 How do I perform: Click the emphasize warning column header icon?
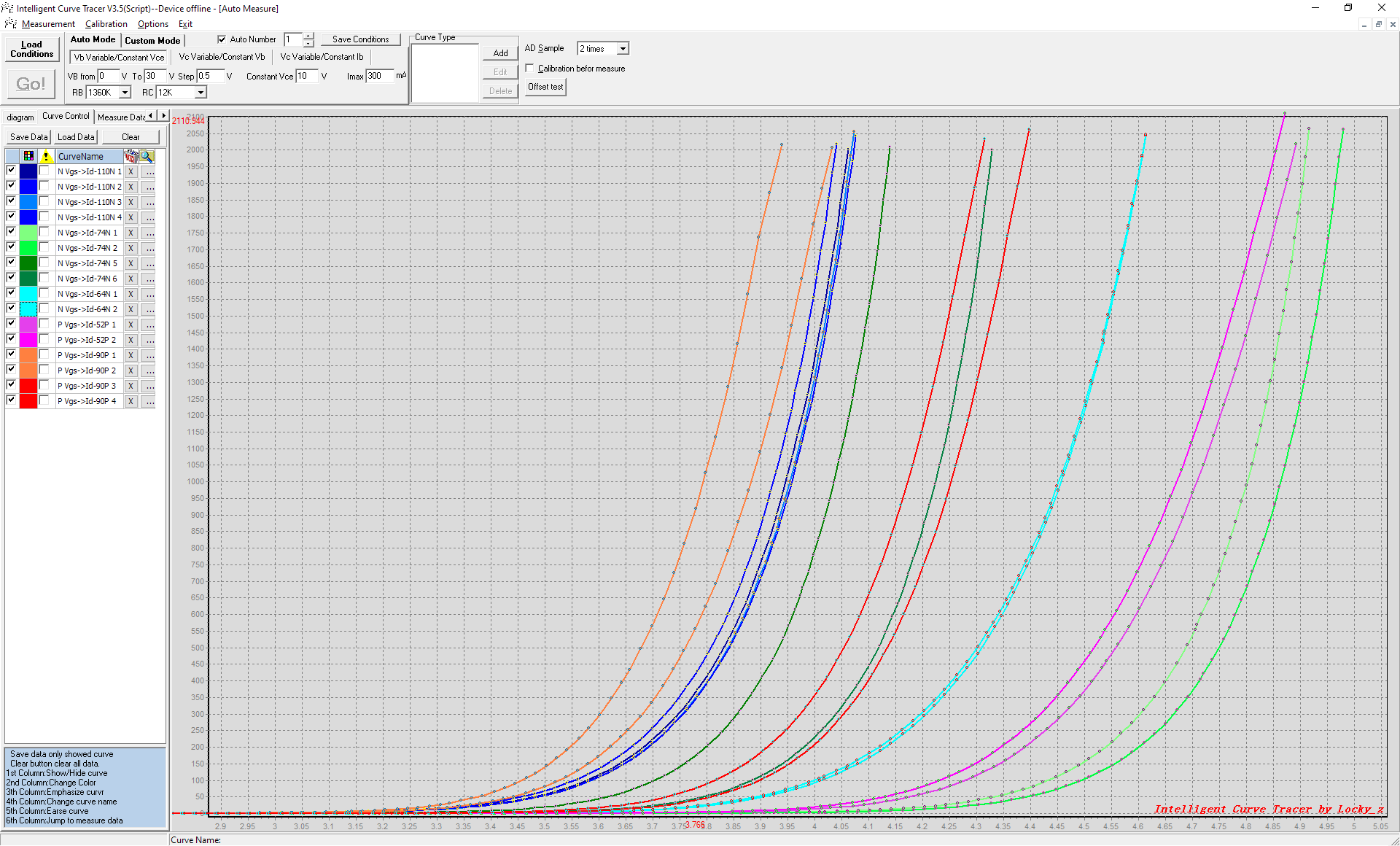[46, 156]
